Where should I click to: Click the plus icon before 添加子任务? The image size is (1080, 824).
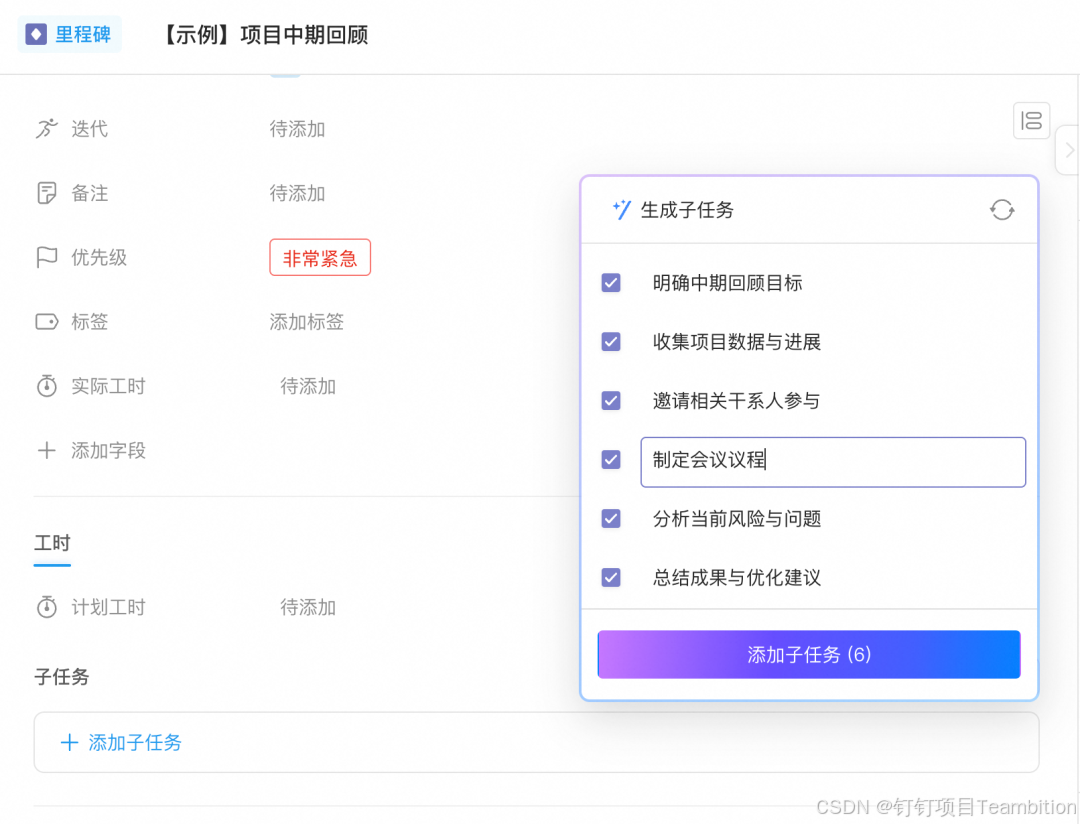[69, 742]
